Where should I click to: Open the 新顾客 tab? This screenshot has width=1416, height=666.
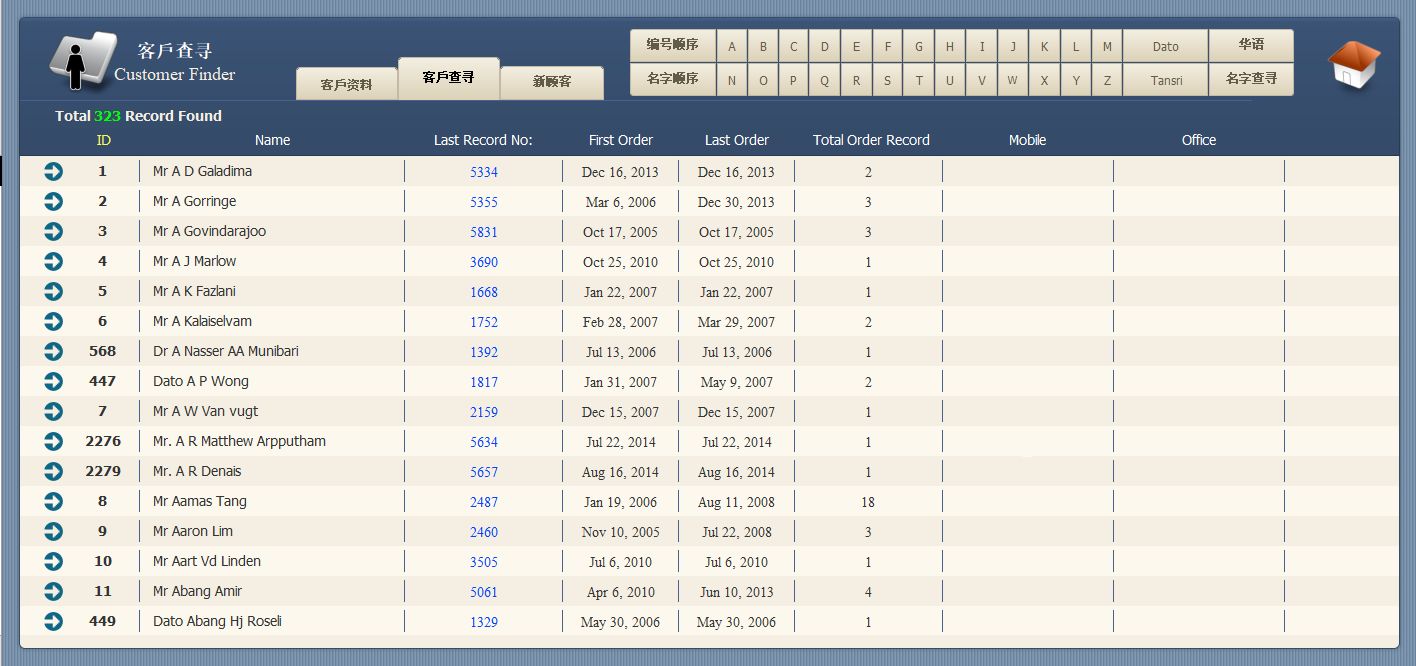pyautogui.click(x=551, y=83)
